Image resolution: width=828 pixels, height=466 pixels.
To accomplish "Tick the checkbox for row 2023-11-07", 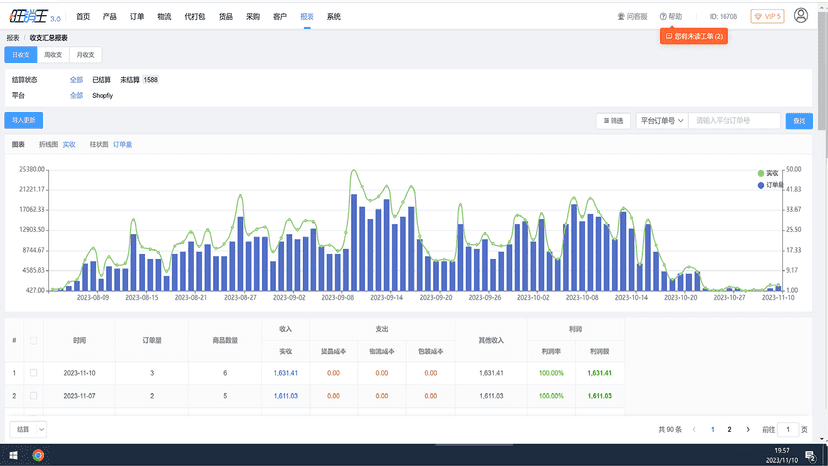I will (33, 396).
